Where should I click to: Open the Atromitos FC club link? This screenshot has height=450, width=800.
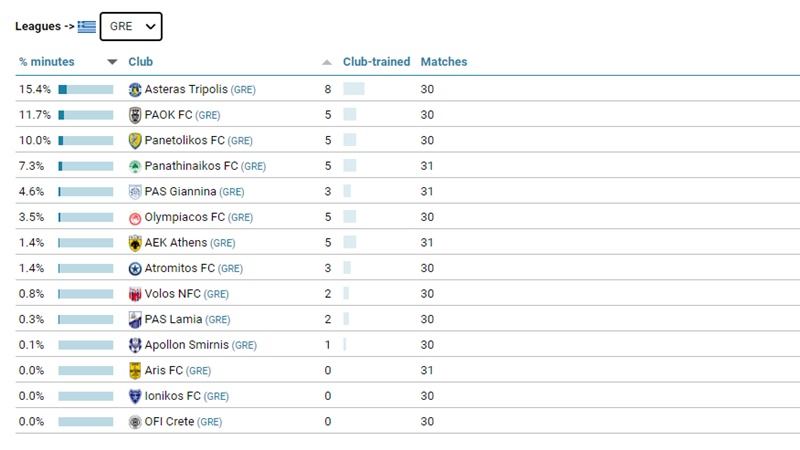pos(179,268)
